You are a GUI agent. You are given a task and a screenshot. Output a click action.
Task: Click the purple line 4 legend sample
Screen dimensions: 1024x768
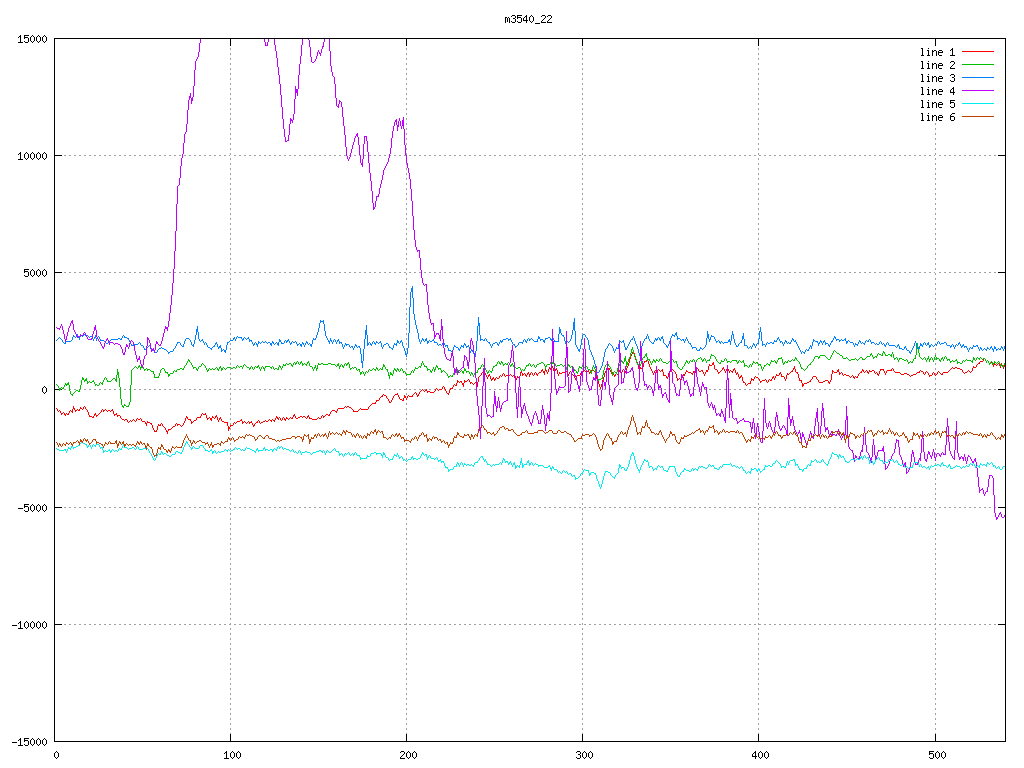(978, 91)
